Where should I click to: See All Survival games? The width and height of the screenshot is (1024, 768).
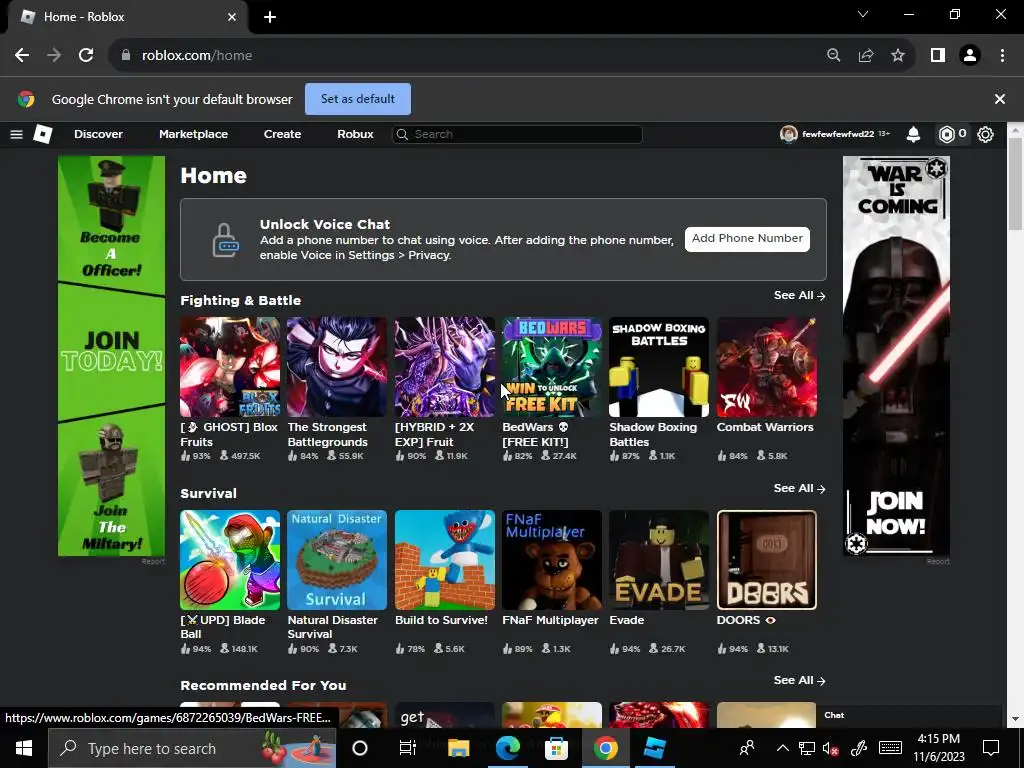point(799,488)
